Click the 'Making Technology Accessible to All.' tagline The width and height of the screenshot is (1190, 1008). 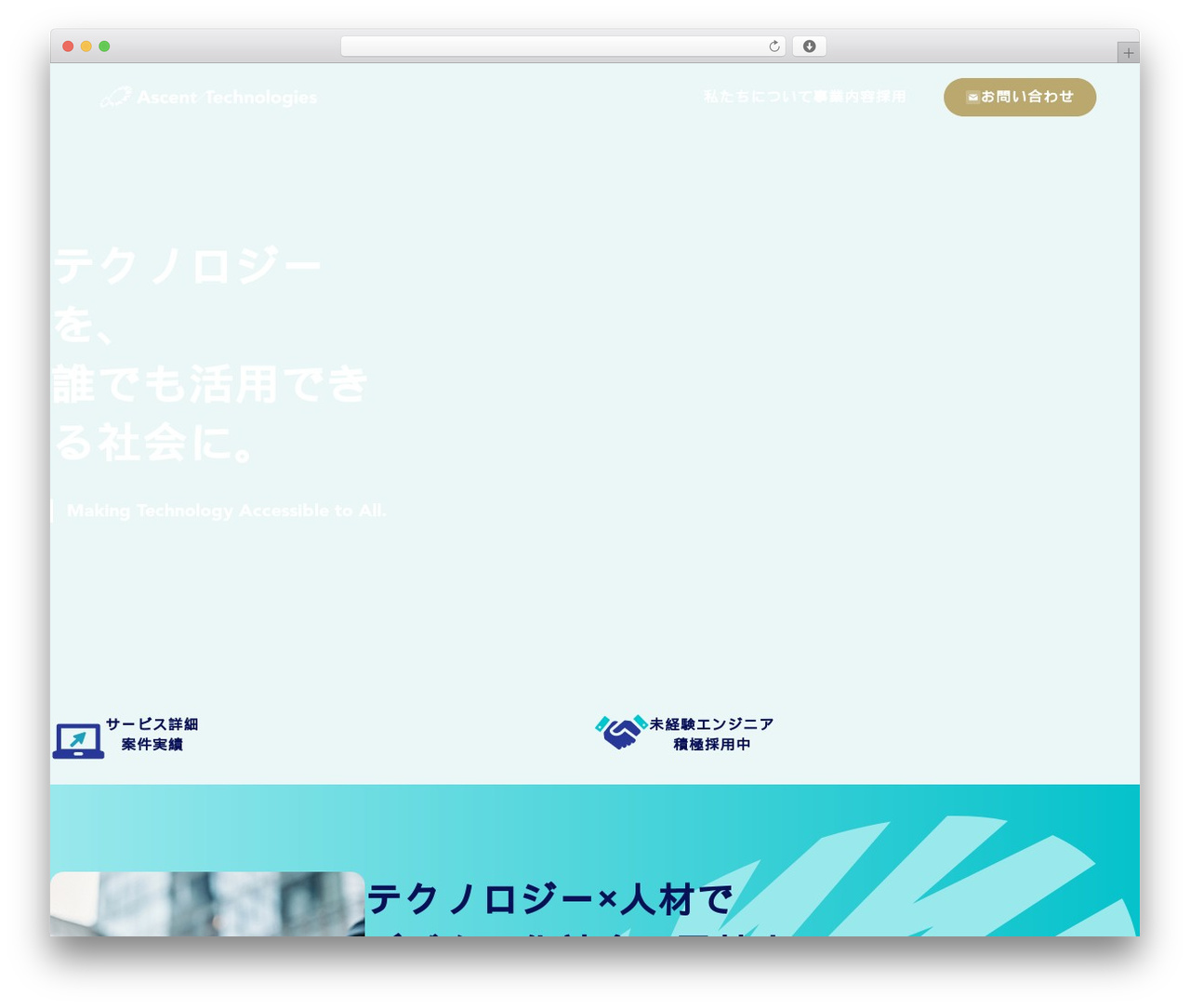pyautogui.click(x=226, y=511)
